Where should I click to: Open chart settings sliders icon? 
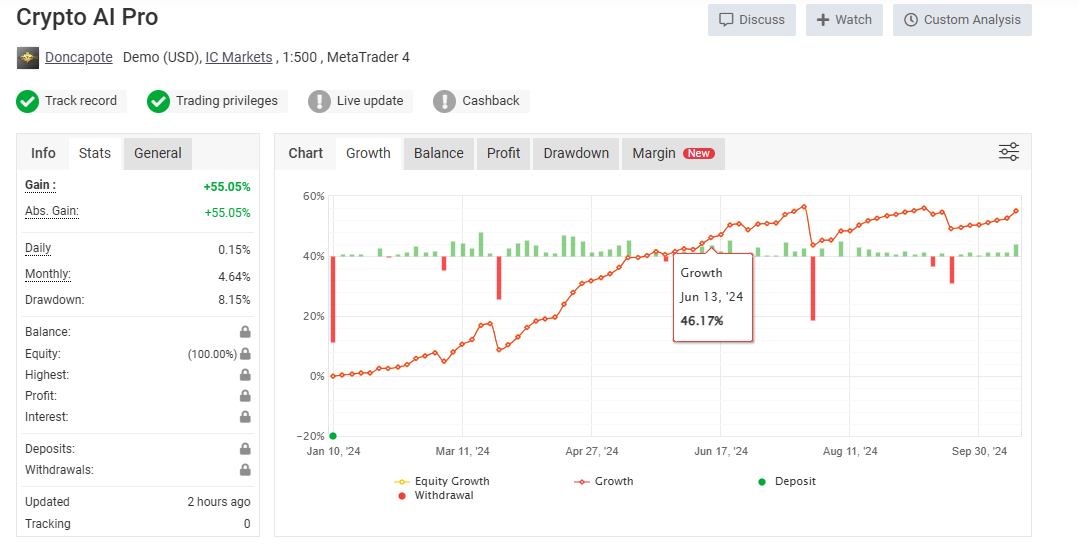[1009, 152]
